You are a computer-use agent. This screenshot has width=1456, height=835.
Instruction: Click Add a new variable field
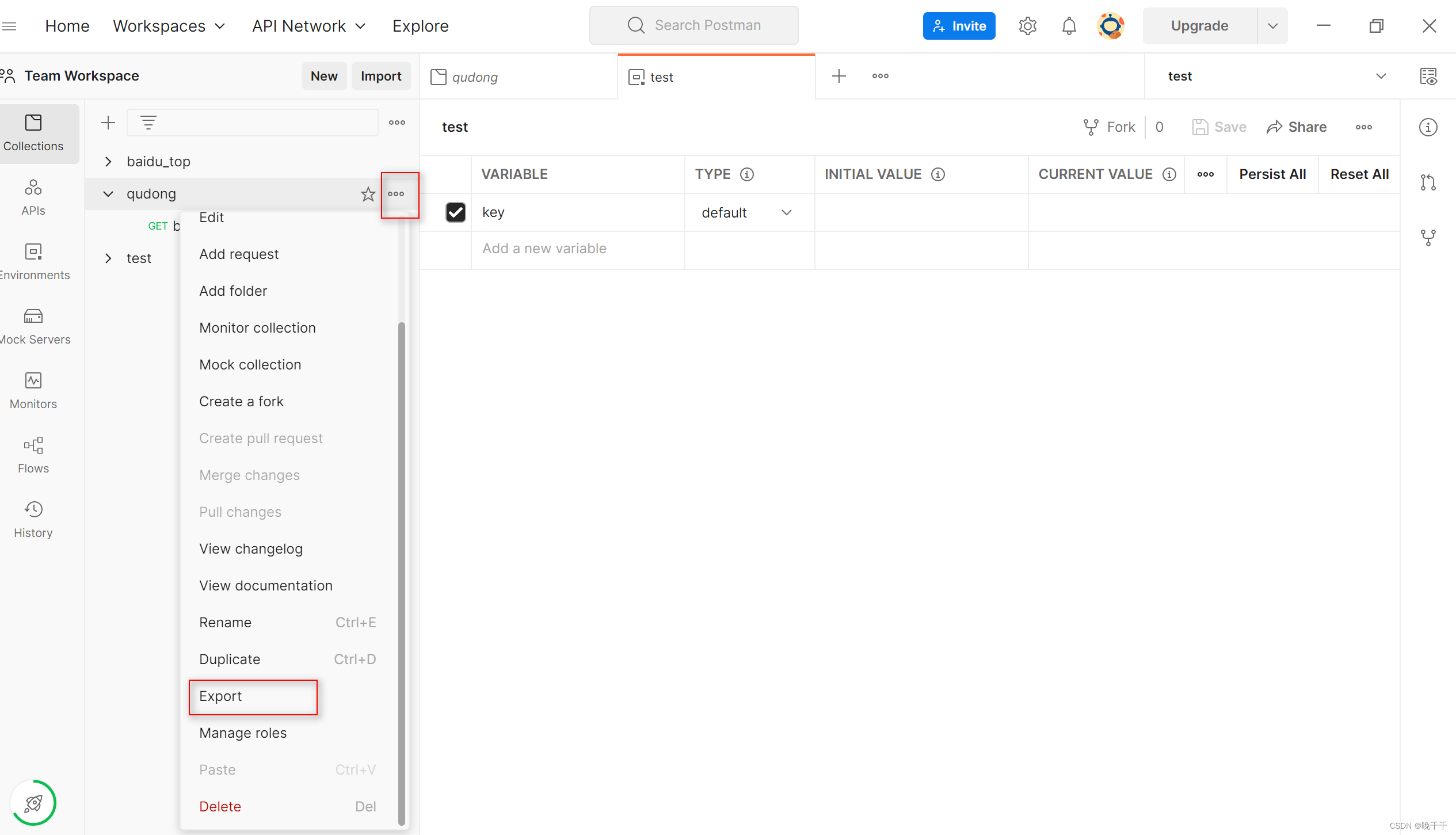click(578, 249)
